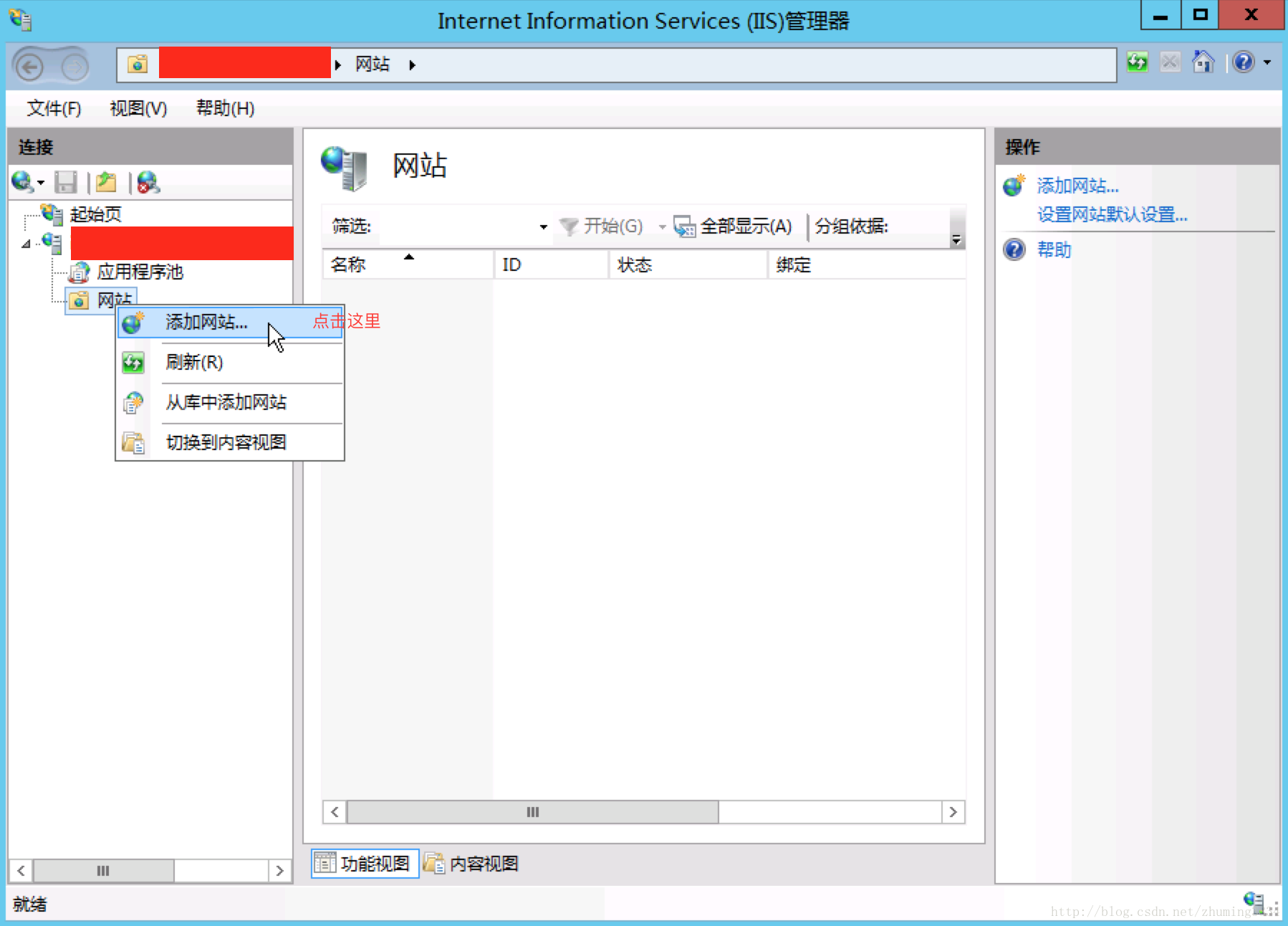Select the 起始页 tree item
1288x926 pixels.
click(x=96, y=214)
